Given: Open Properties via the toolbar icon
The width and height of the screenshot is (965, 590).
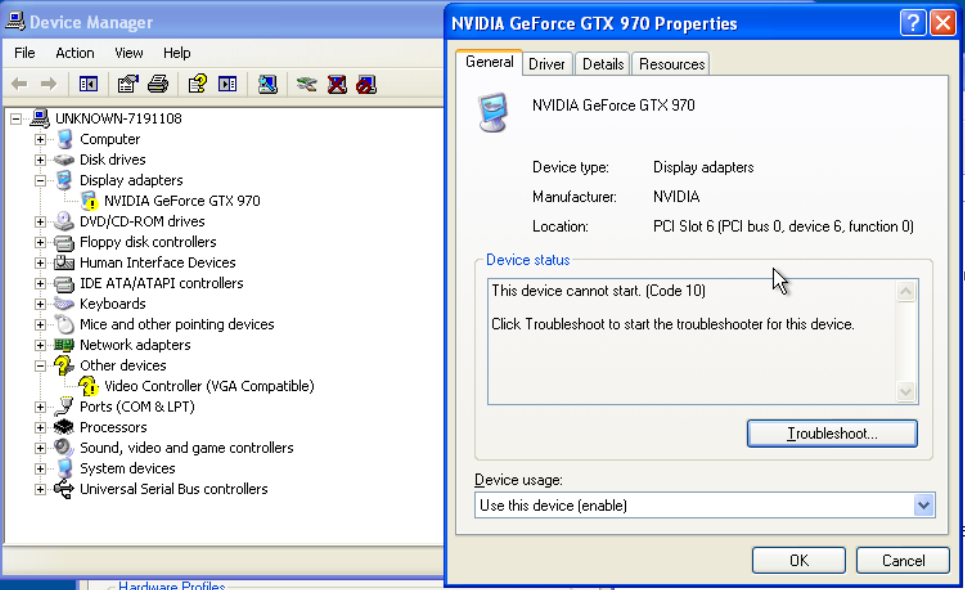Looking at the screenshot, I should (128, 84).
